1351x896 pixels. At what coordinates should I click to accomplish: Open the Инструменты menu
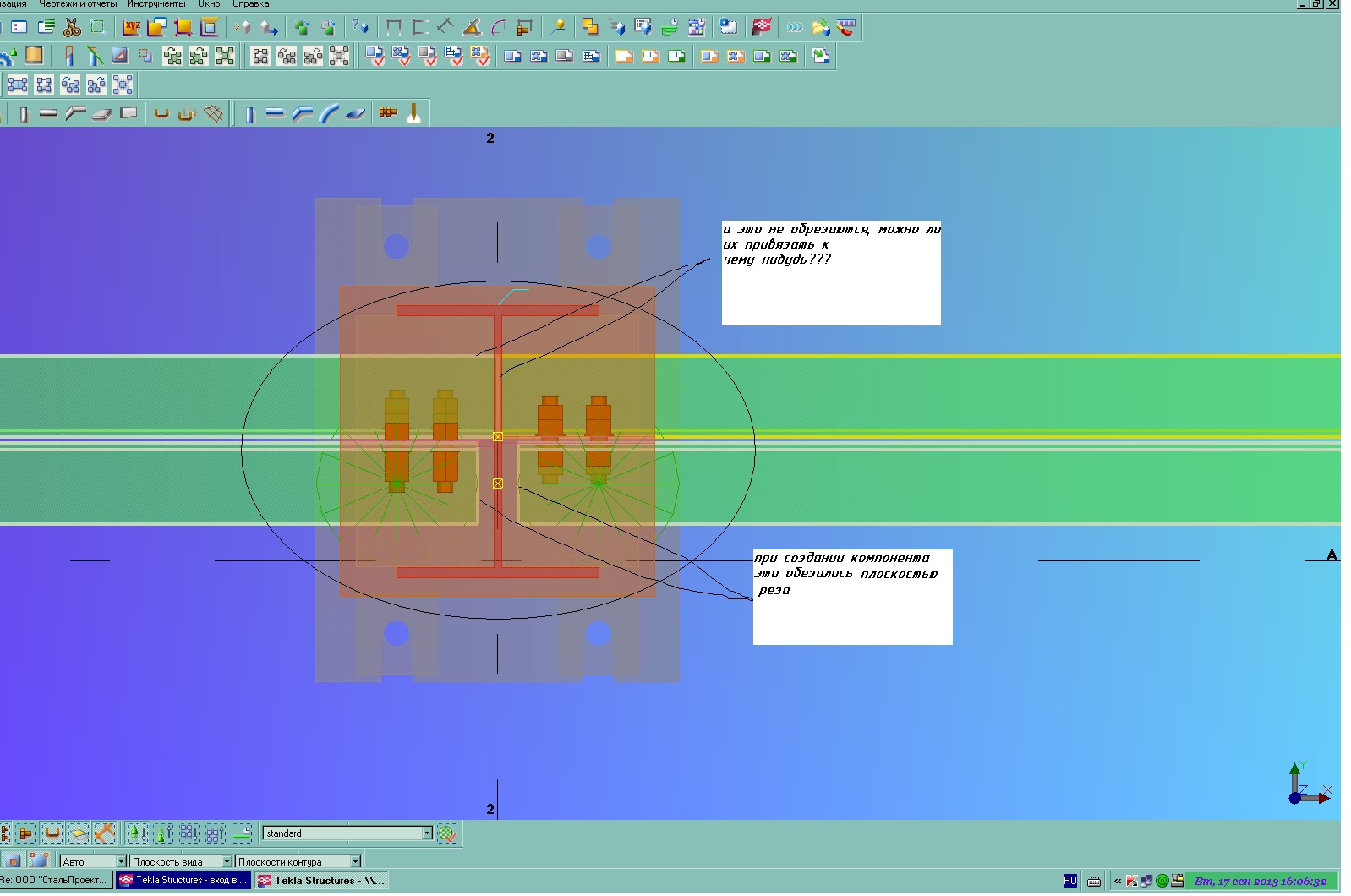pos(156,4)
